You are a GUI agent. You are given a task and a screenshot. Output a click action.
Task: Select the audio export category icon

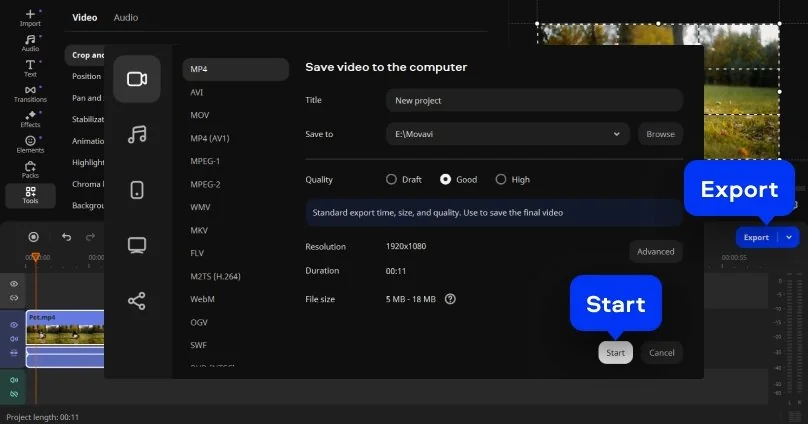[x=137, y=134]
